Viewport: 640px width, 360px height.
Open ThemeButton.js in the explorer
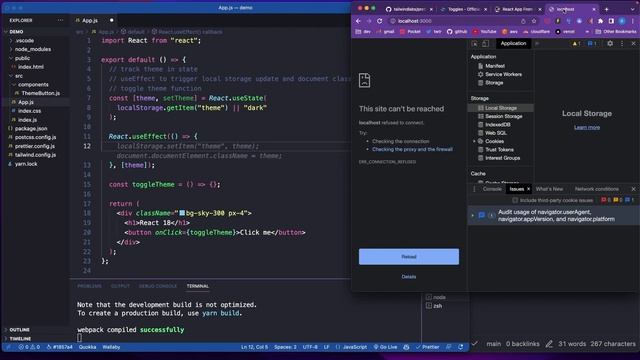[40, 93]
